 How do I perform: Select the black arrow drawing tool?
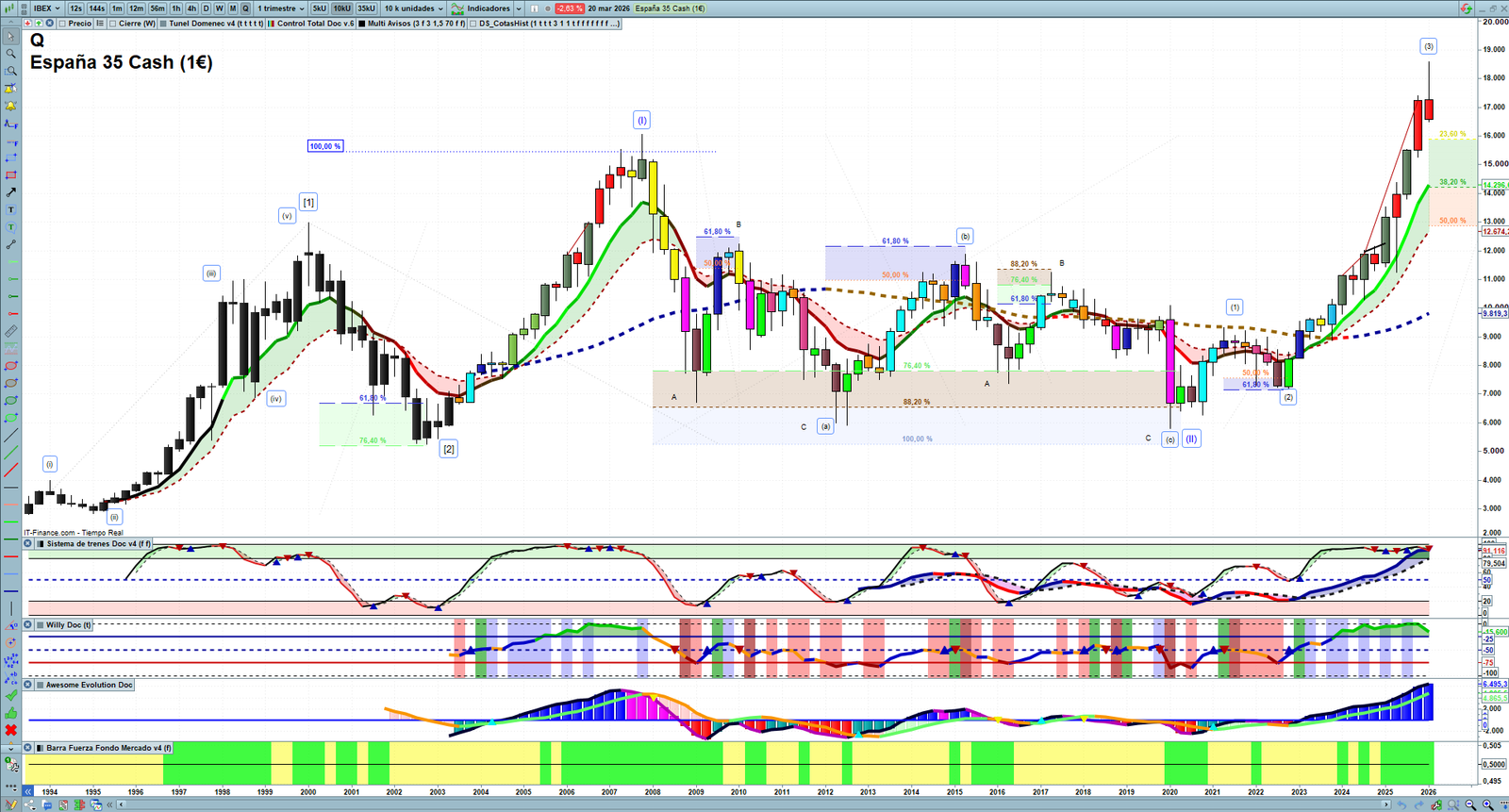tap(10, 192)
